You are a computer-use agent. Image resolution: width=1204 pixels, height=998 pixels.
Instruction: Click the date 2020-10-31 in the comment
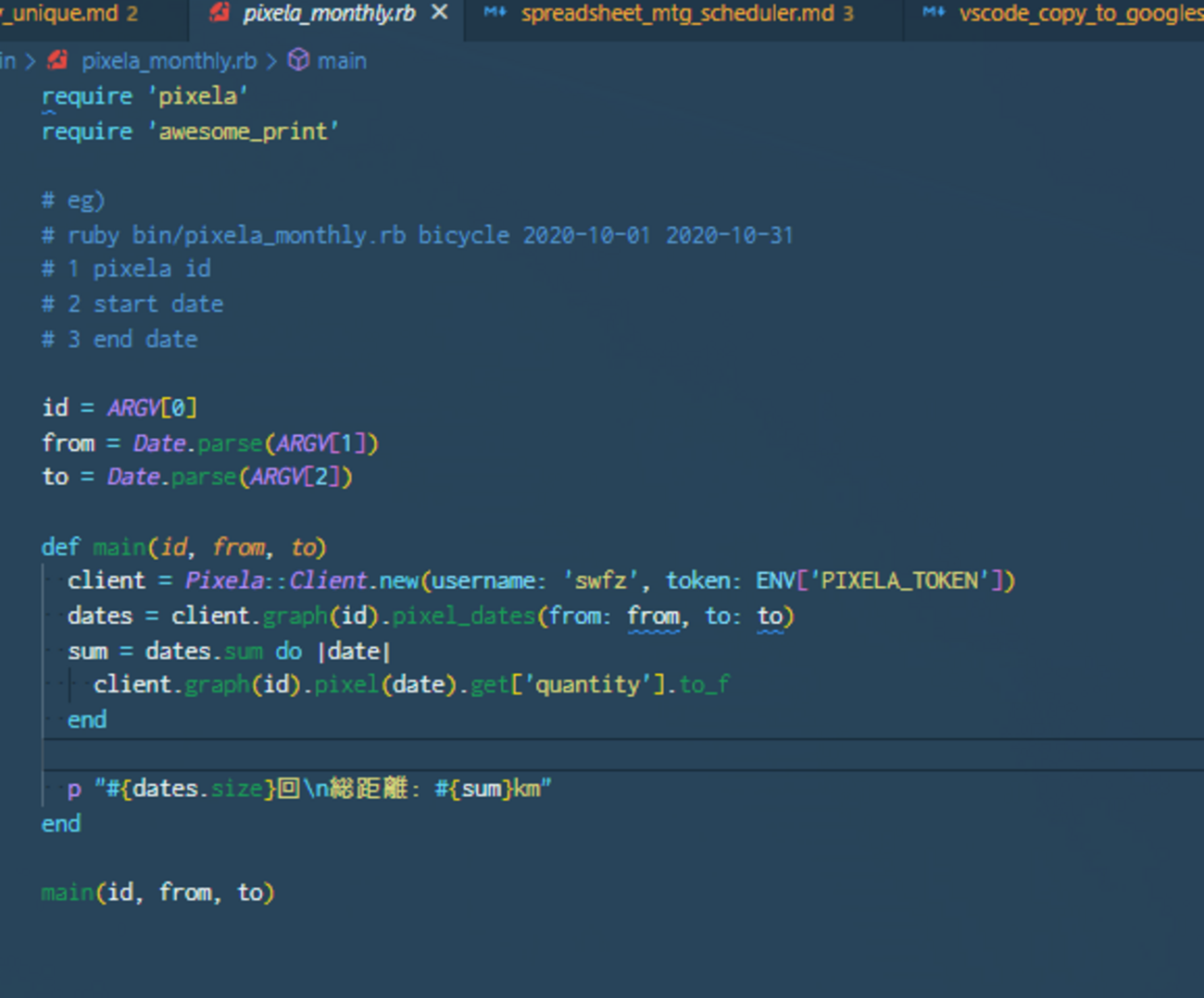[x=730, y=235]
